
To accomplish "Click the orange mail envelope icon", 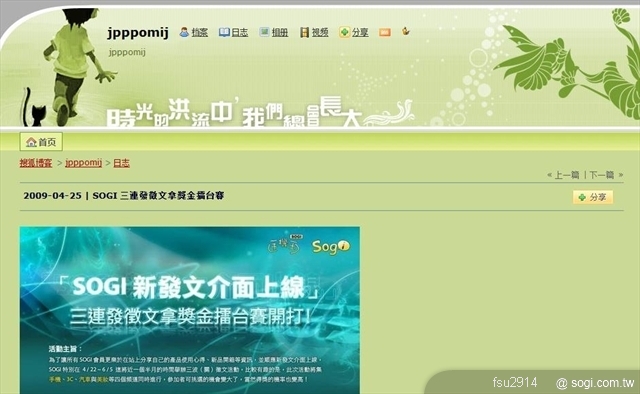I will [x=384, y=32].
